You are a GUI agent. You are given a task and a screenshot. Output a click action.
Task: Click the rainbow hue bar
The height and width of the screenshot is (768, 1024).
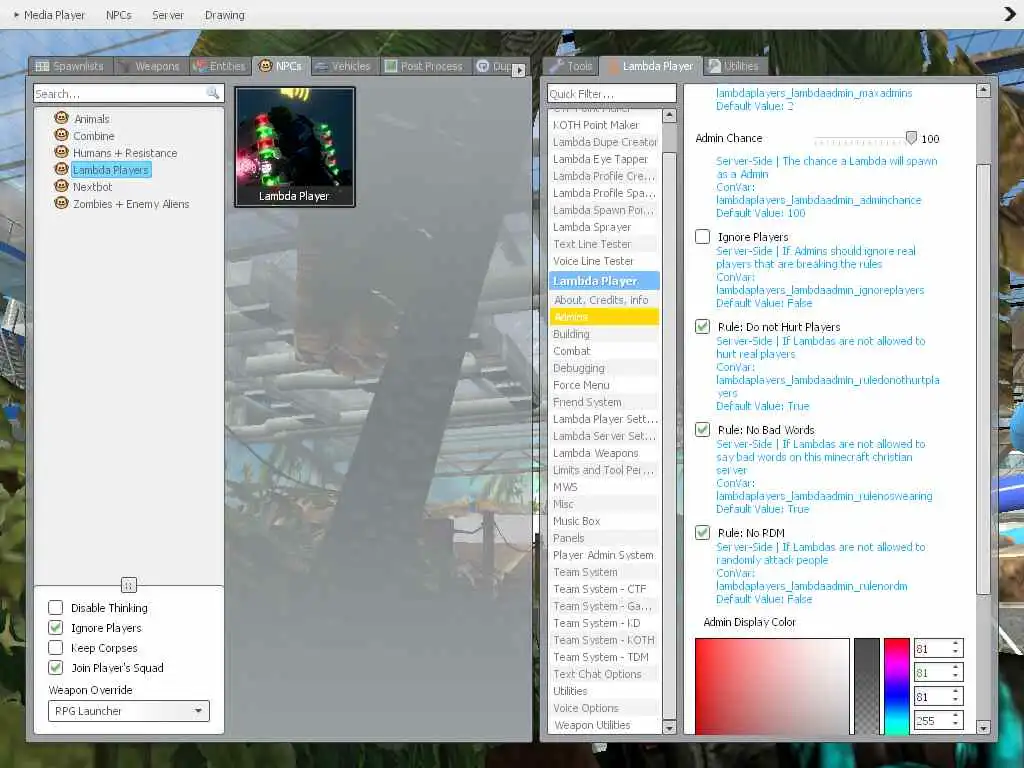(897, 686)
